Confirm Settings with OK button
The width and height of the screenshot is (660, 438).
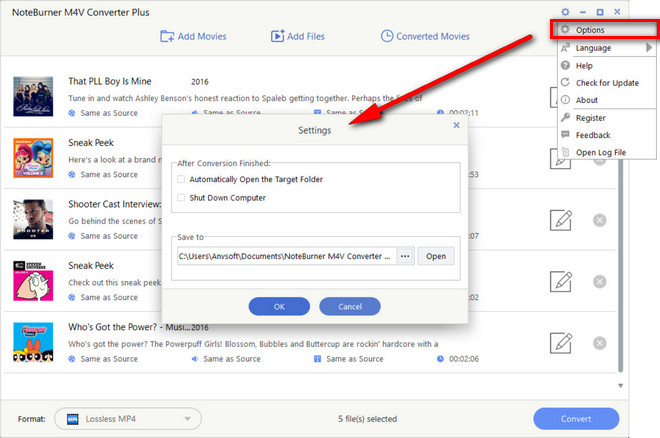(279, 307)
